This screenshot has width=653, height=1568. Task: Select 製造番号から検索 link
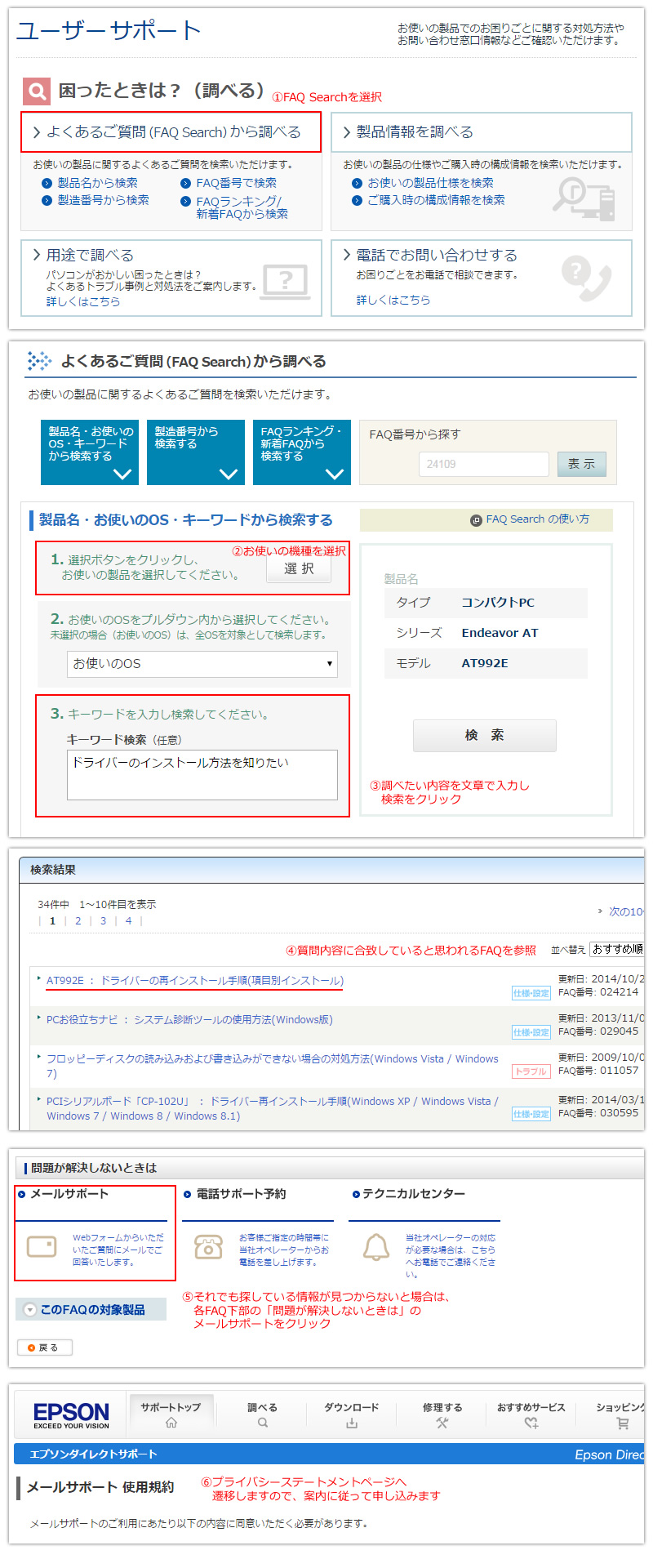click(103, 200)
